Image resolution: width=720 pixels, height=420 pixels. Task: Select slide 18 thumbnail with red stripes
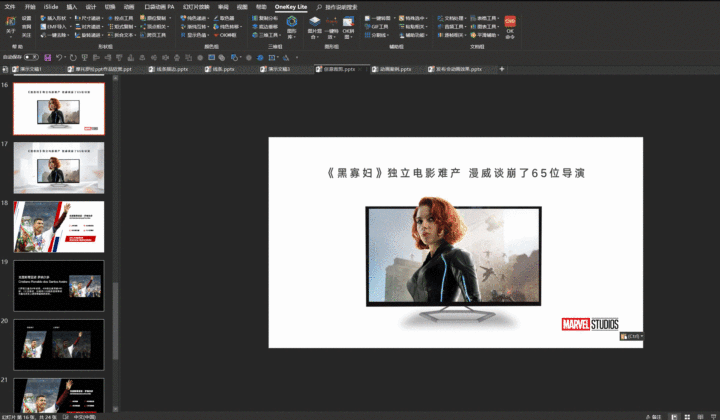click(x=59, y=227)
